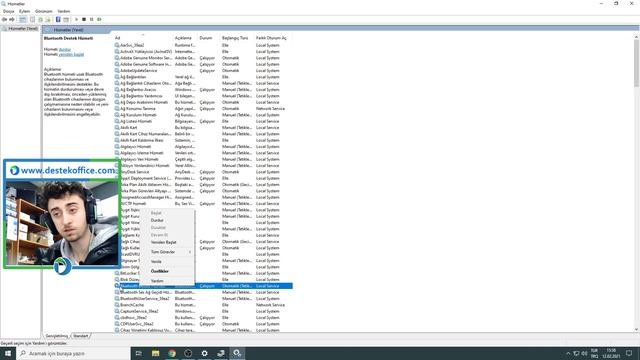640x360 pixels.
Task: Click the Export List toolbar icon
Action: [x=48, y=19]
